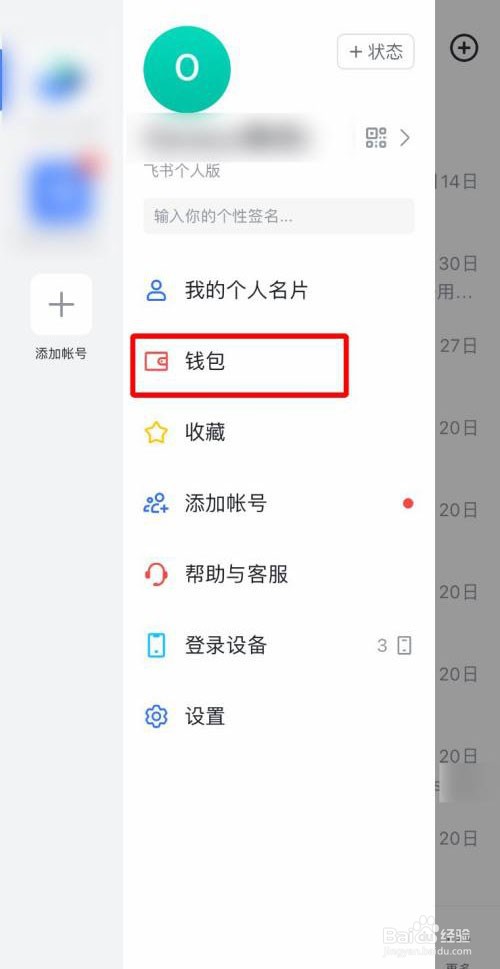Open 登录设备 device list entry
The height and width of the screenshot is (969, 500).
coord(279,645)
